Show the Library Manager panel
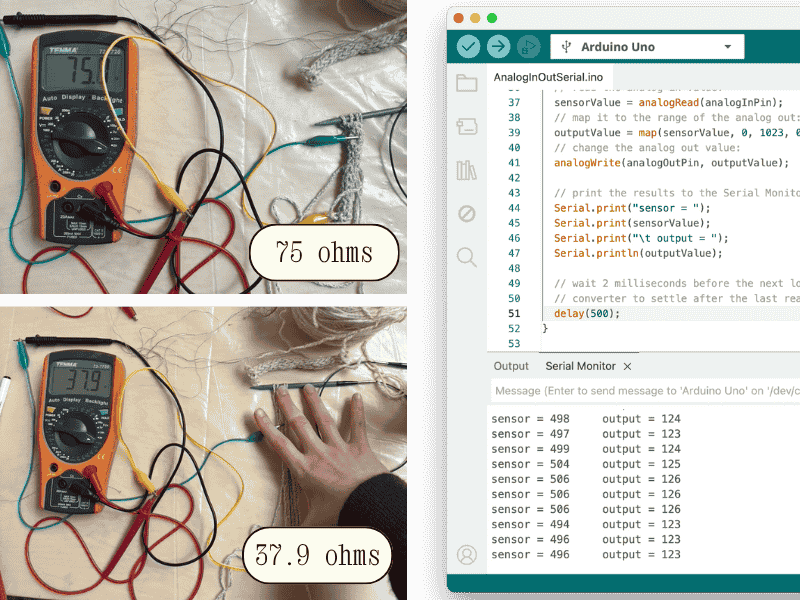This screenshot has height=600, width=800. pos(467,170)
